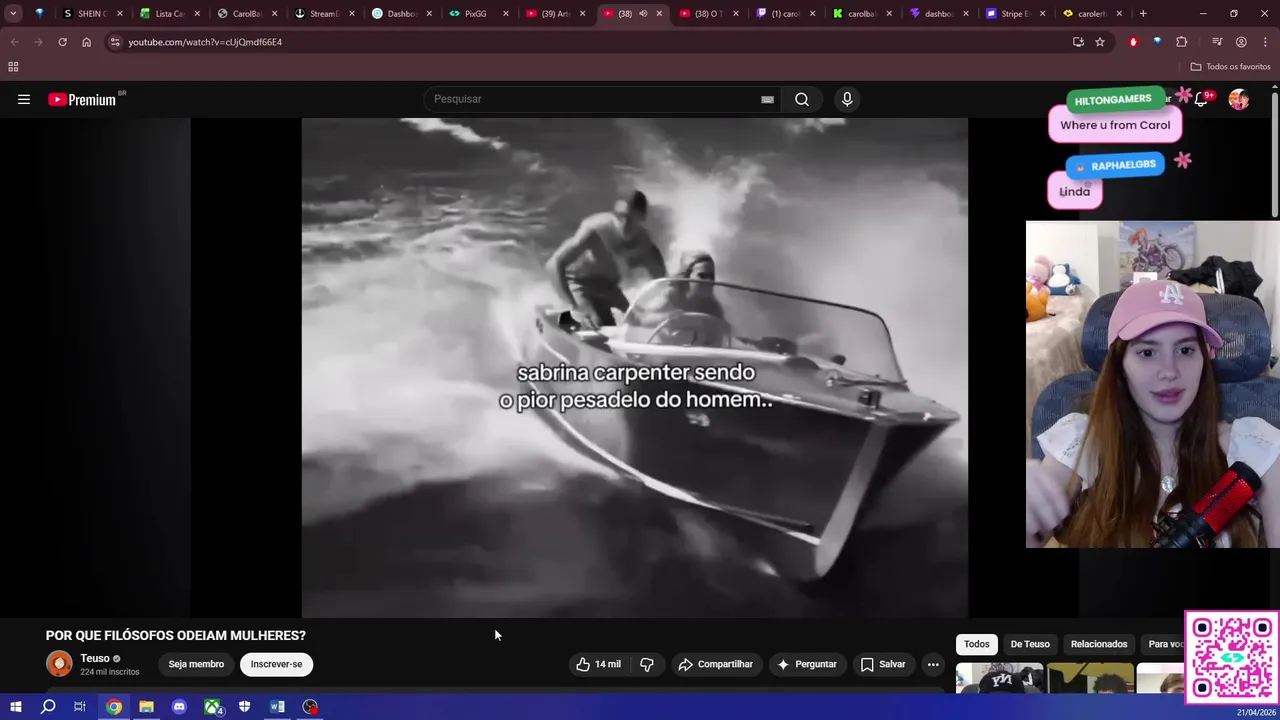
Task: Open the Chrome three-dot menu
Action: [x=1264, y=42]
